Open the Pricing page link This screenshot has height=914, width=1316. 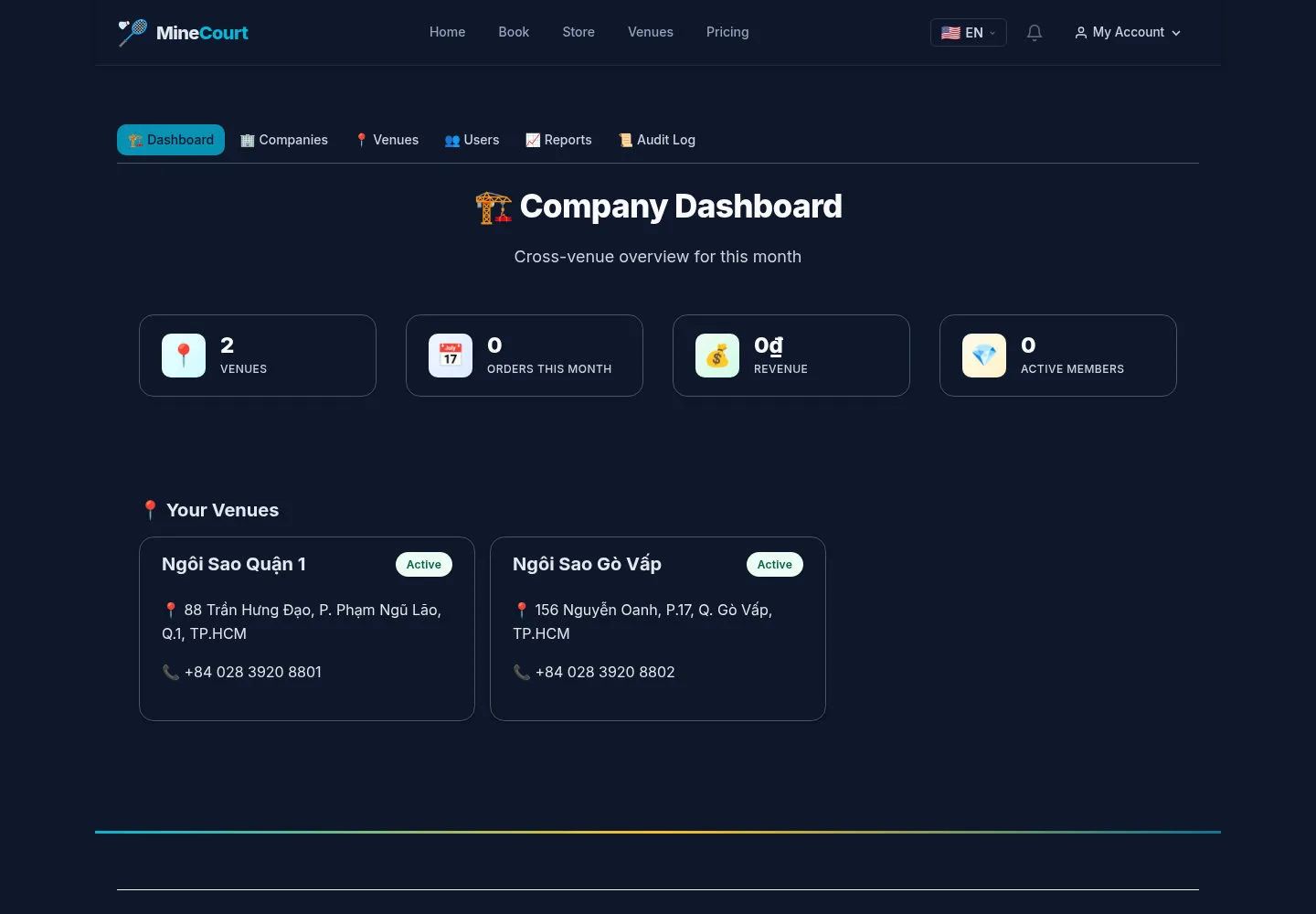click(727, 32)
